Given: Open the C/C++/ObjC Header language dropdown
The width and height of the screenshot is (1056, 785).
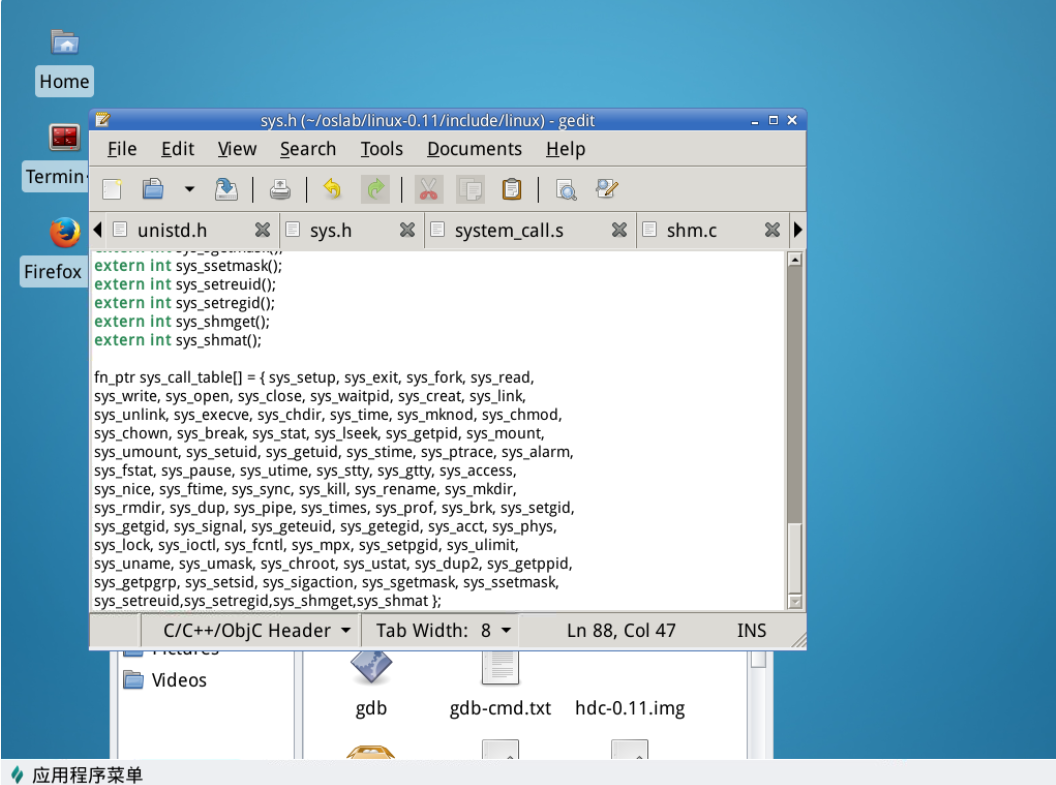Looking at the screenshot, I should (257, 631).
